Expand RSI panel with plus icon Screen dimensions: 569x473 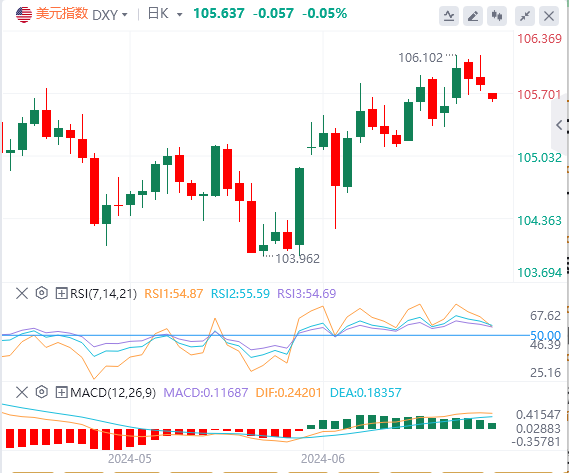(61, 293)
